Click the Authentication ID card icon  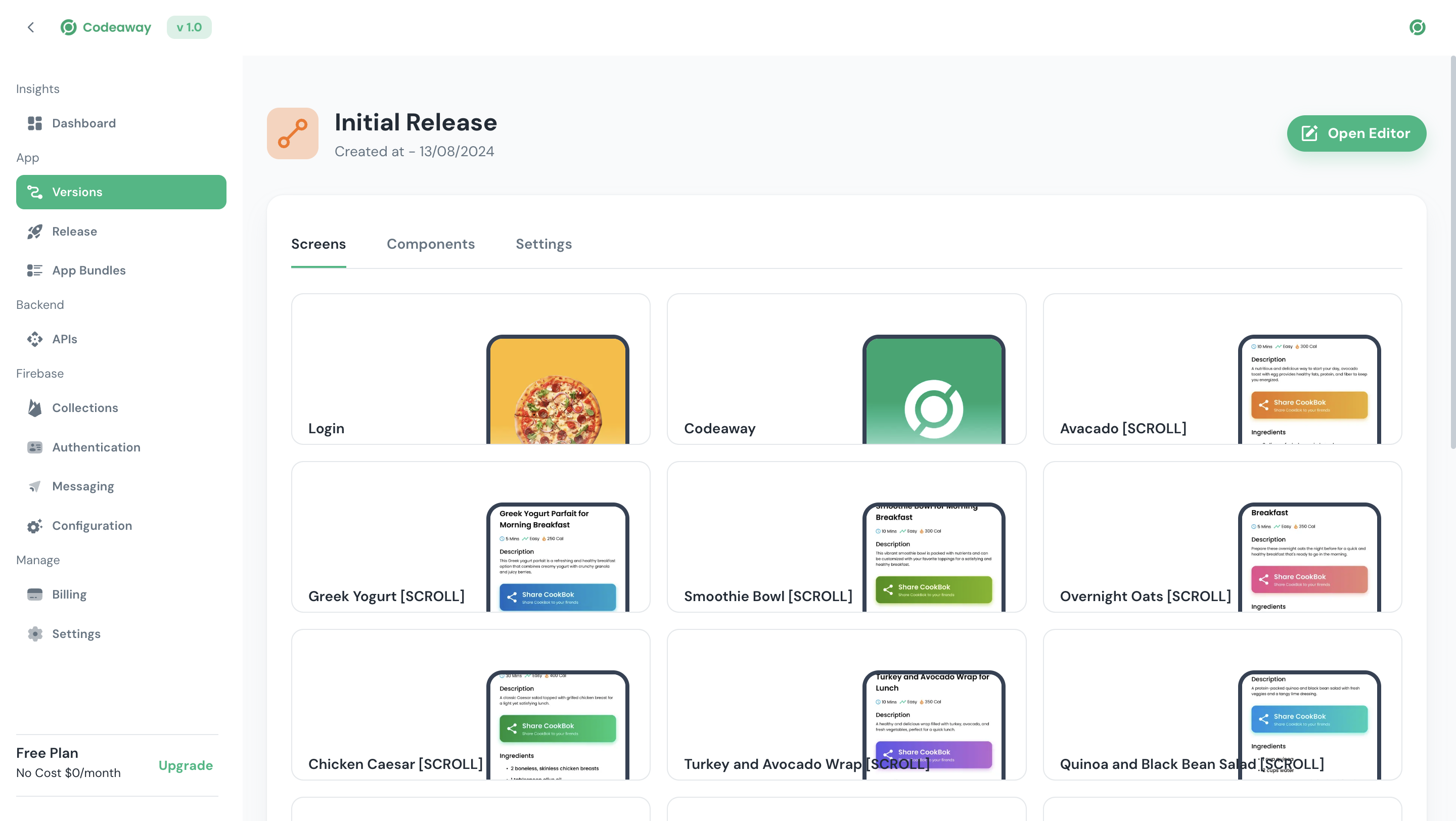(x=34, y=447)
